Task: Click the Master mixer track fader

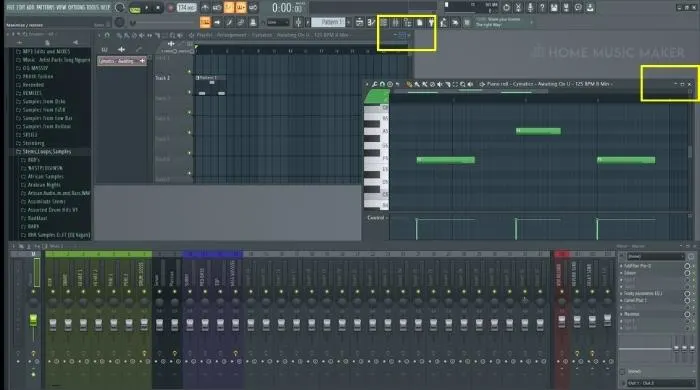Action: (33, 320)
